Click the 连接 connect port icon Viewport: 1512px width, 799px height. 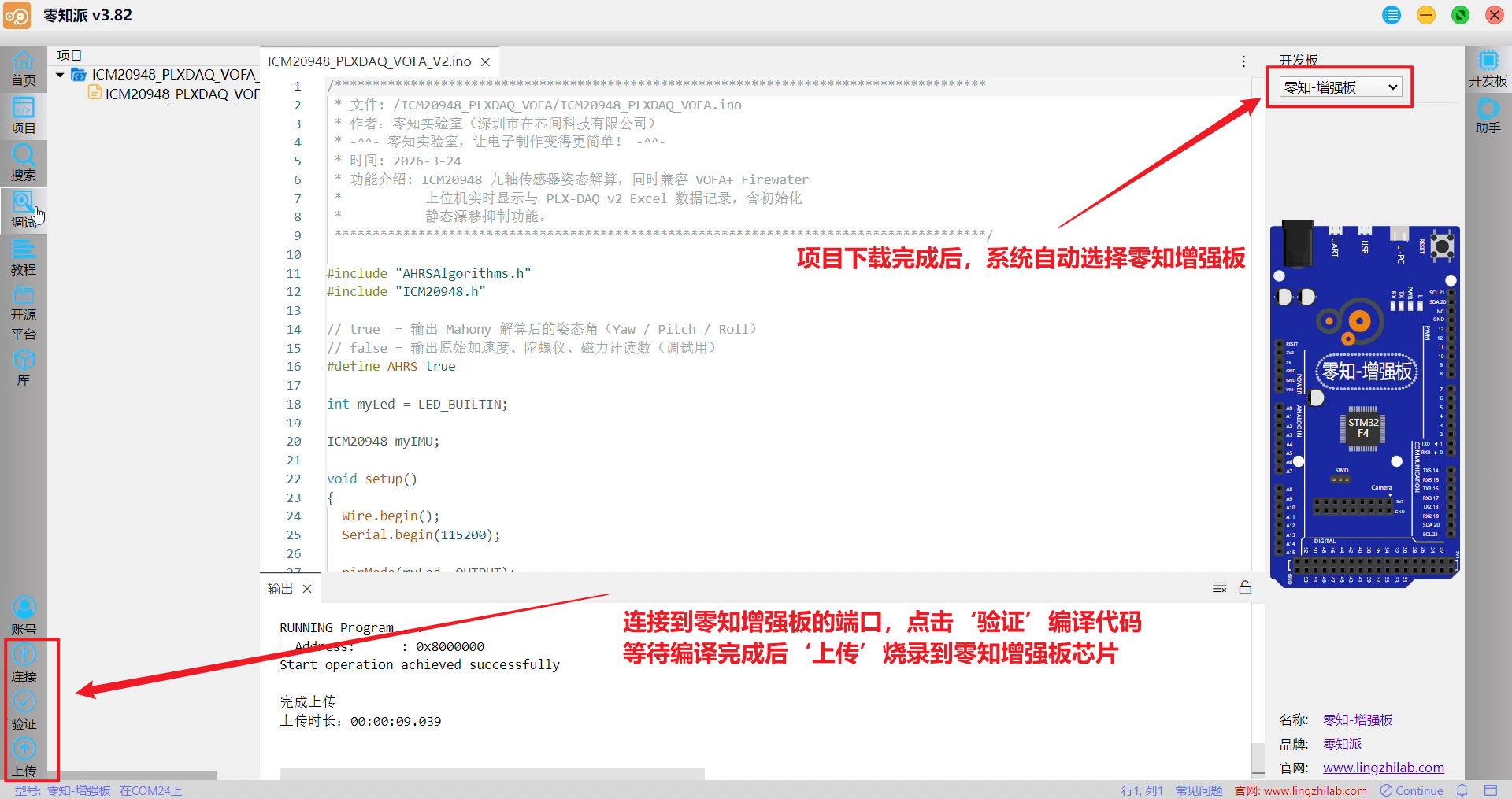[x=24, y=663]
